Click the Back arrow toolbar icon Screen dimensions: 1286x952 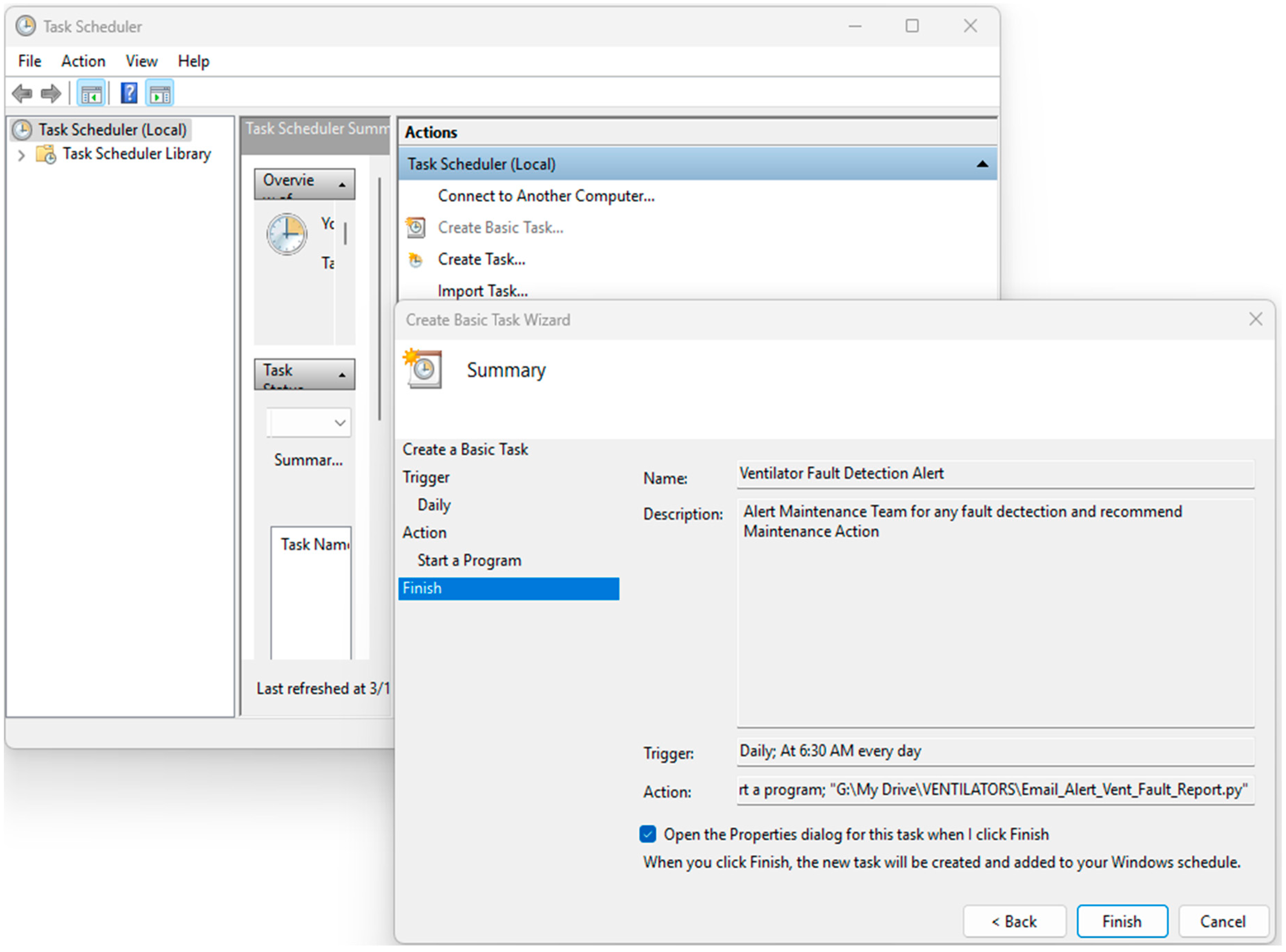click(x=22, y=94)
